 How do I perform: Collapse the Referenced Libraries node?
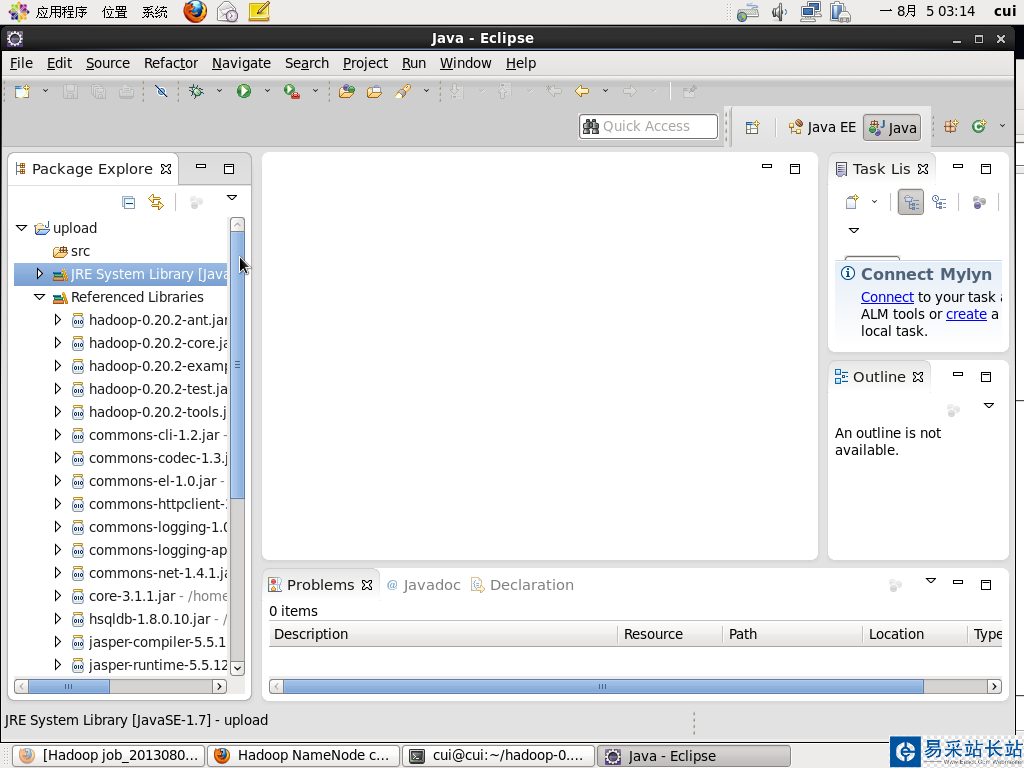39,297
